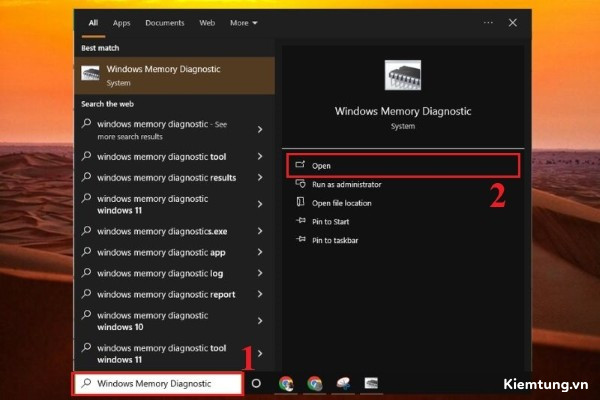This screenshot has width=600, height=400.
Task: Close the search panel with X
Action: click(513, 23)
